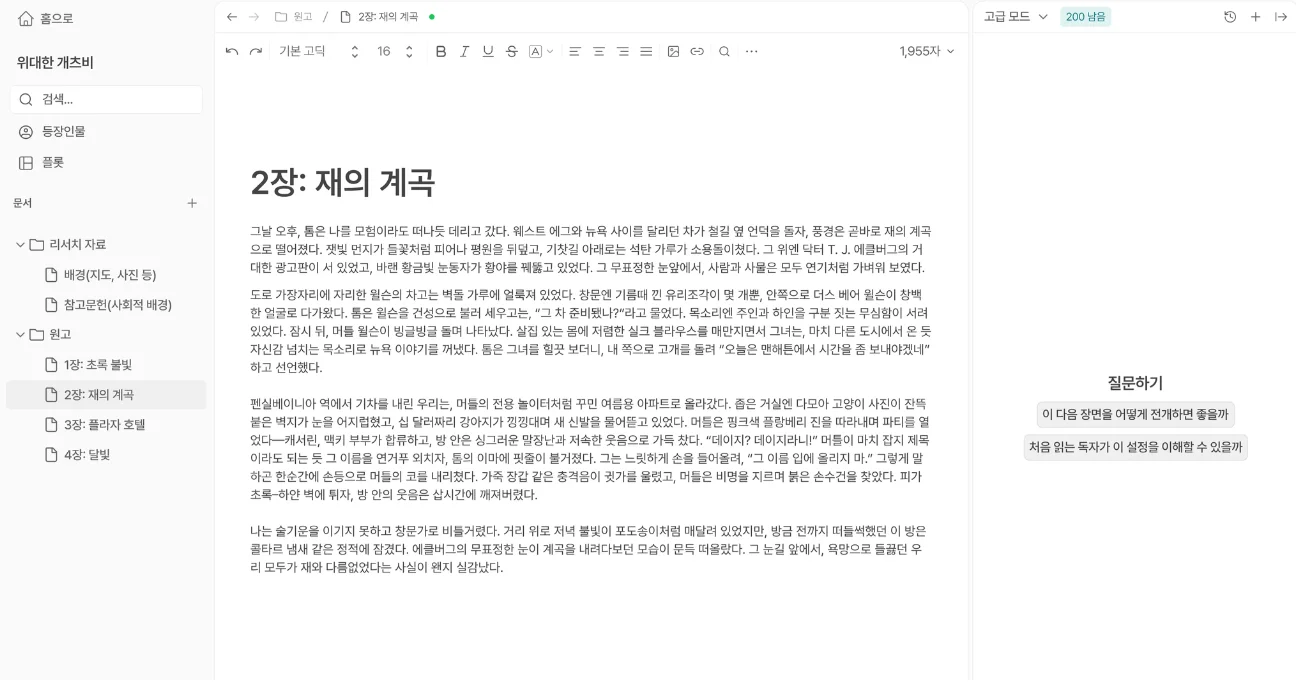This screenshot has width=1296, height=686.
Task: Collapse the assistant panel with arrow icon
Action: tap(1280, 17)
